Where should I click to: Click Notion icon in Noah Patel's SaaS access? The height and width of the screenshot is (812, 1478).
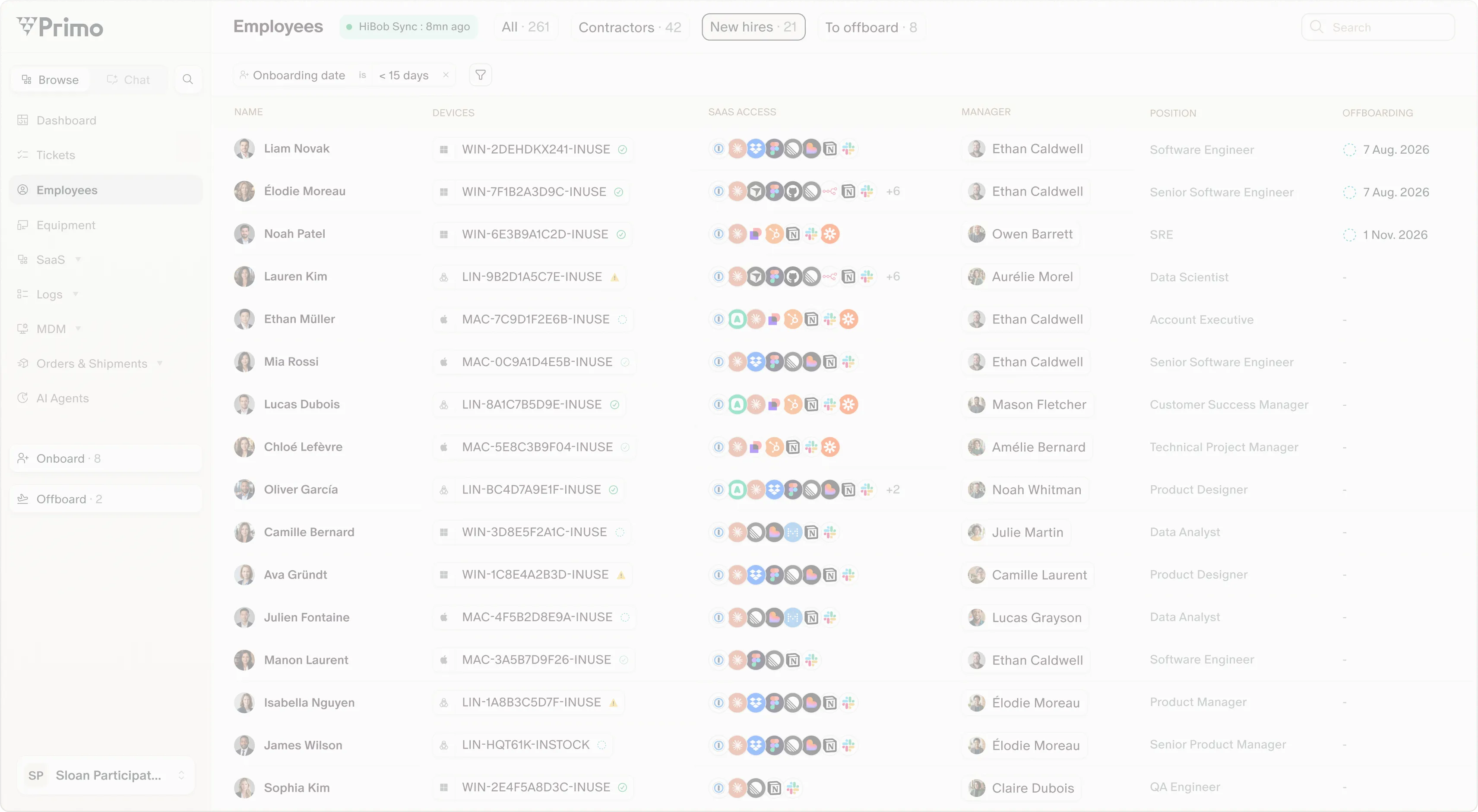point(793,234)
